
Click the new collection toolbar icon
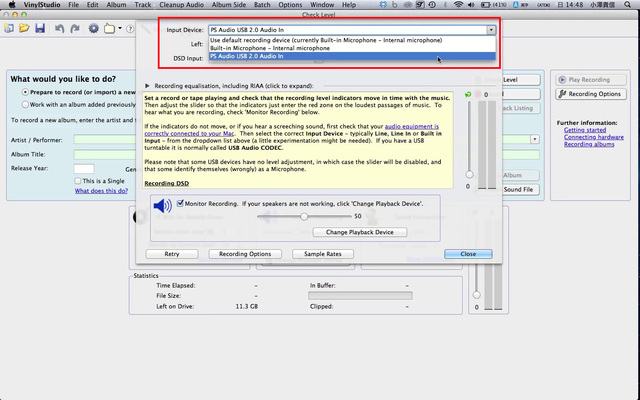(9, 29)
